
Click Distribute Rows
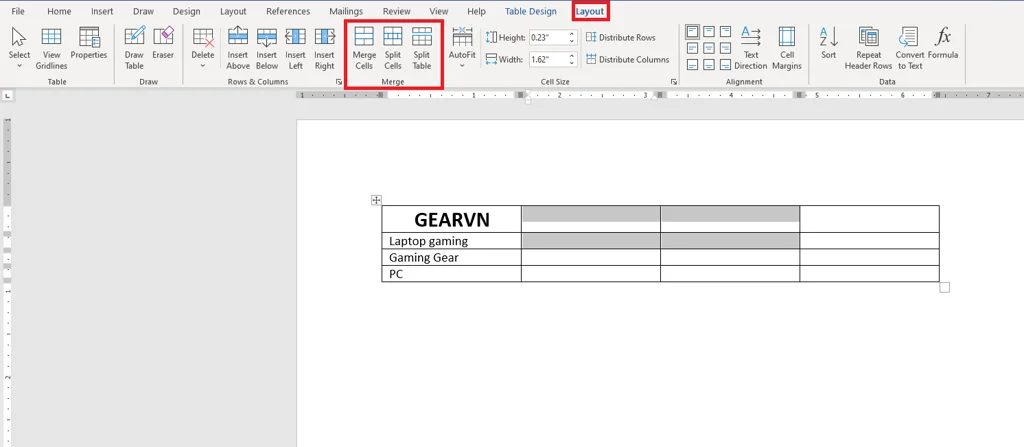pos(620,38)
